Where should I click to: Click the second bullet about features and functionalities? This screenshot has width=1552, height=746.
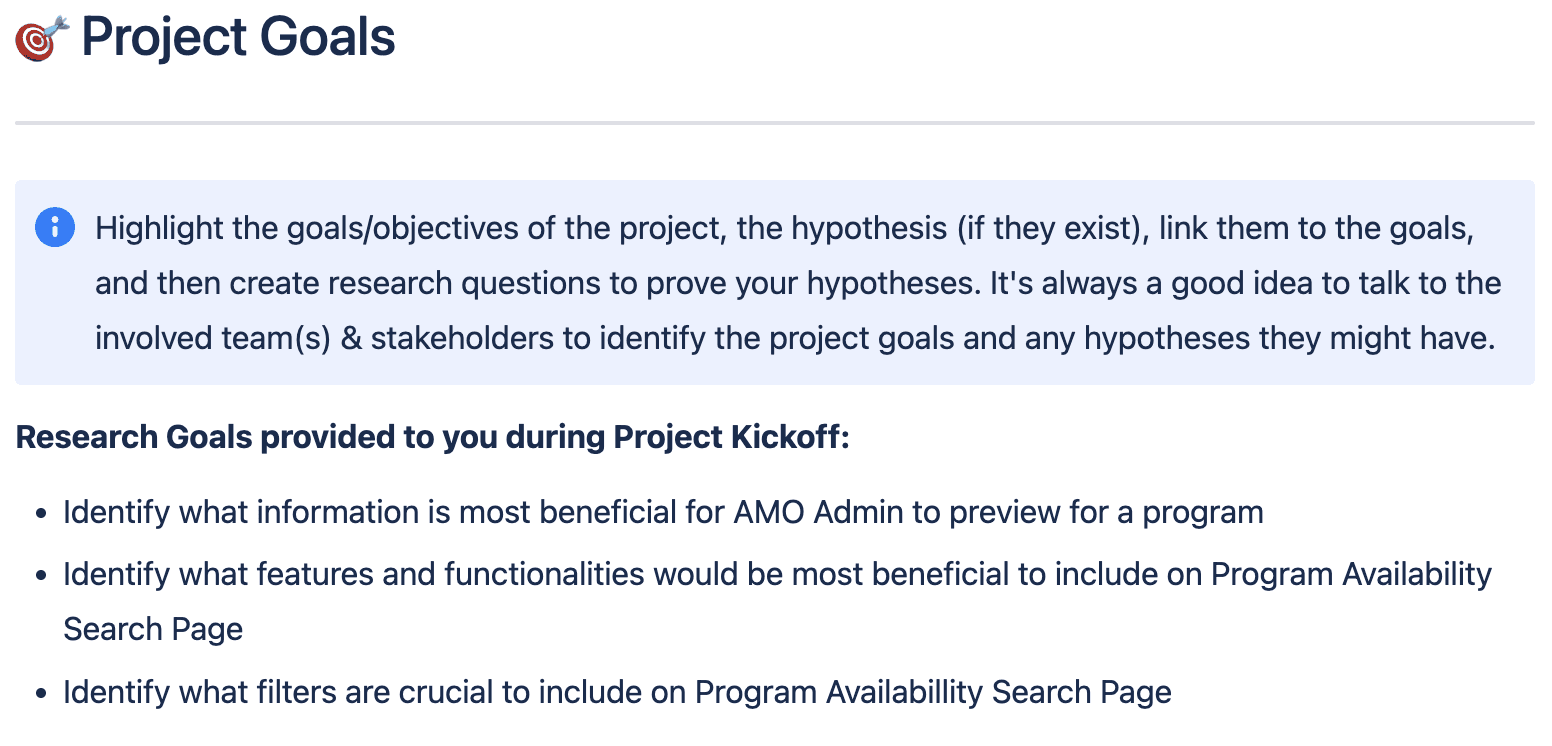click(777, 601)
